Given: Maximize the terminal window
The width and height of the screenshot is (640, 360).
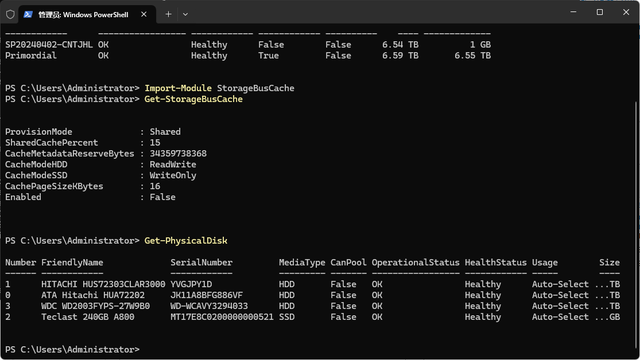Looking at the screenshot, I should click(x=600, y=12).
